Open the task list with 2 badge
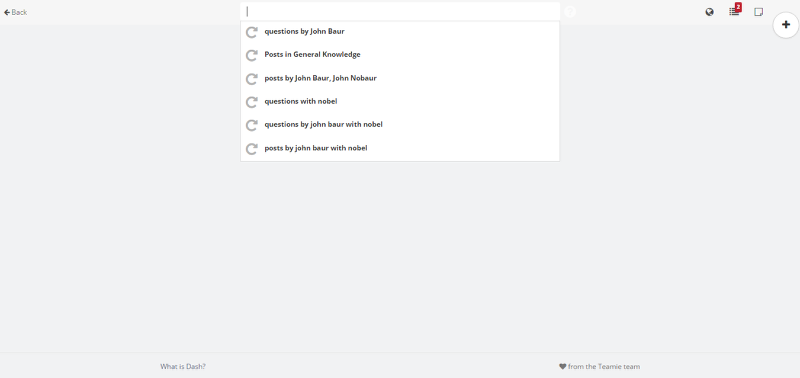Screen dimensions: 800x378 (x=734, y=12)
